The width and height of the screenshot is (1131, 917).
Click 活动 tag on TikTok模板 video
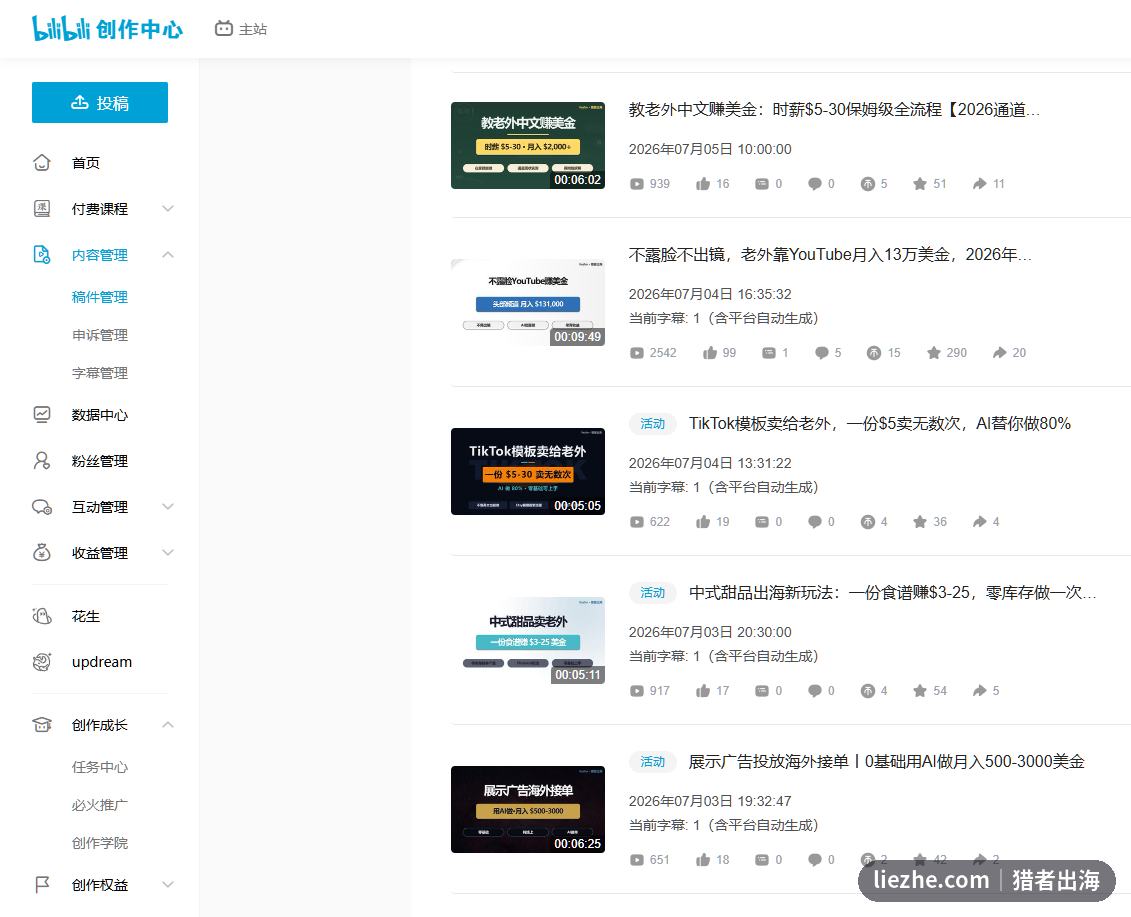pyautogui.click(x=653, y=424)
